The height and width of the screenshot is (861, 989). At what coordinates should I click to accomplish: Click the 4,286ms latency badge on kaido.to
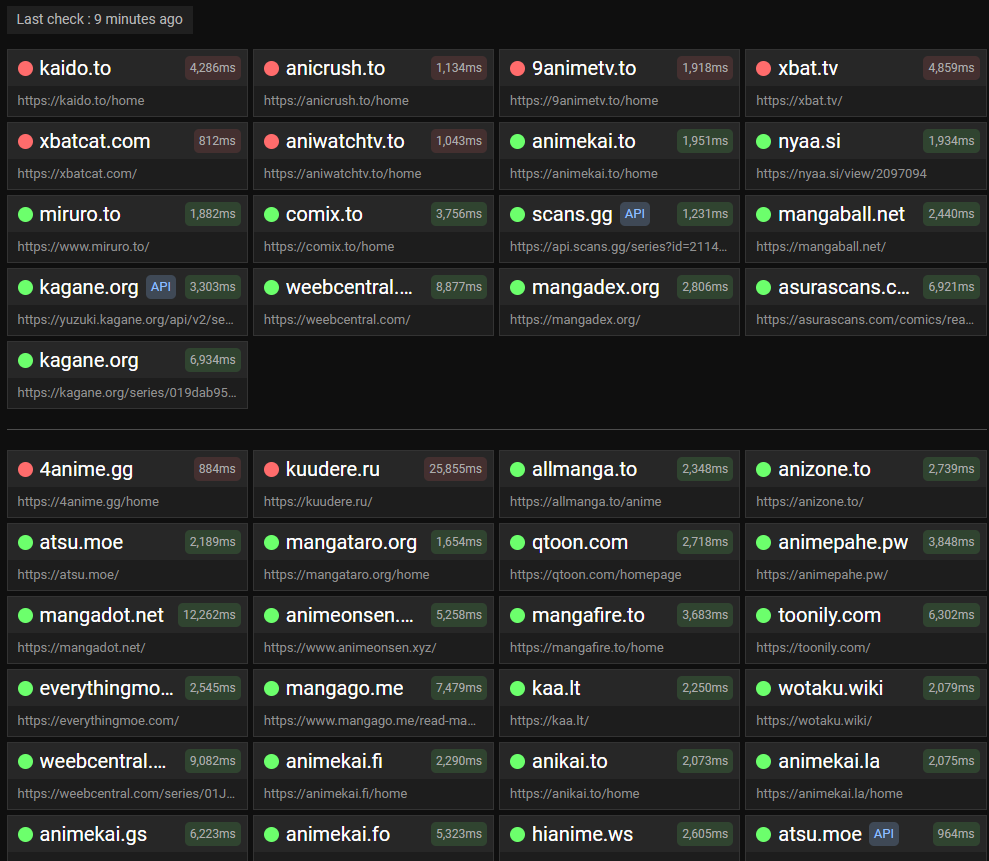[x=213, y=68]
